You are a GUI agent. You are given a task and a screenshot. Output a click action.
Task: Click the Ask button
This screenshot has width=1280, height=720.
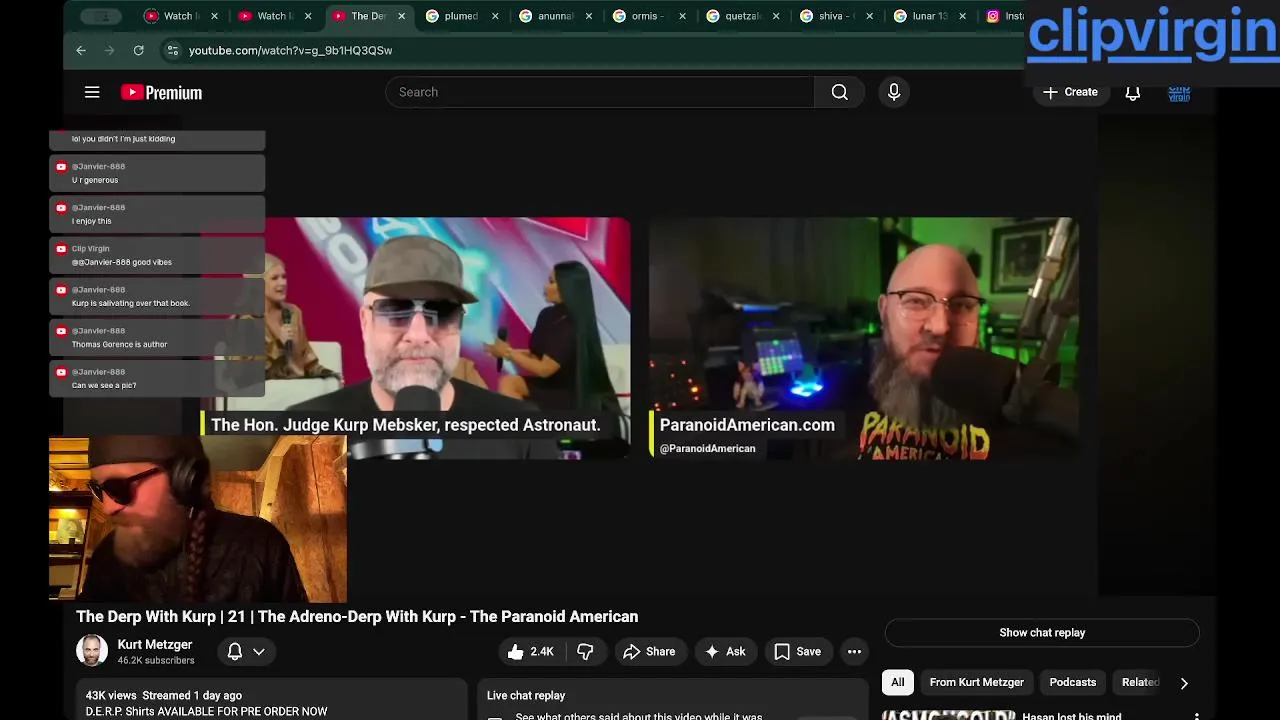click(726, 652)
